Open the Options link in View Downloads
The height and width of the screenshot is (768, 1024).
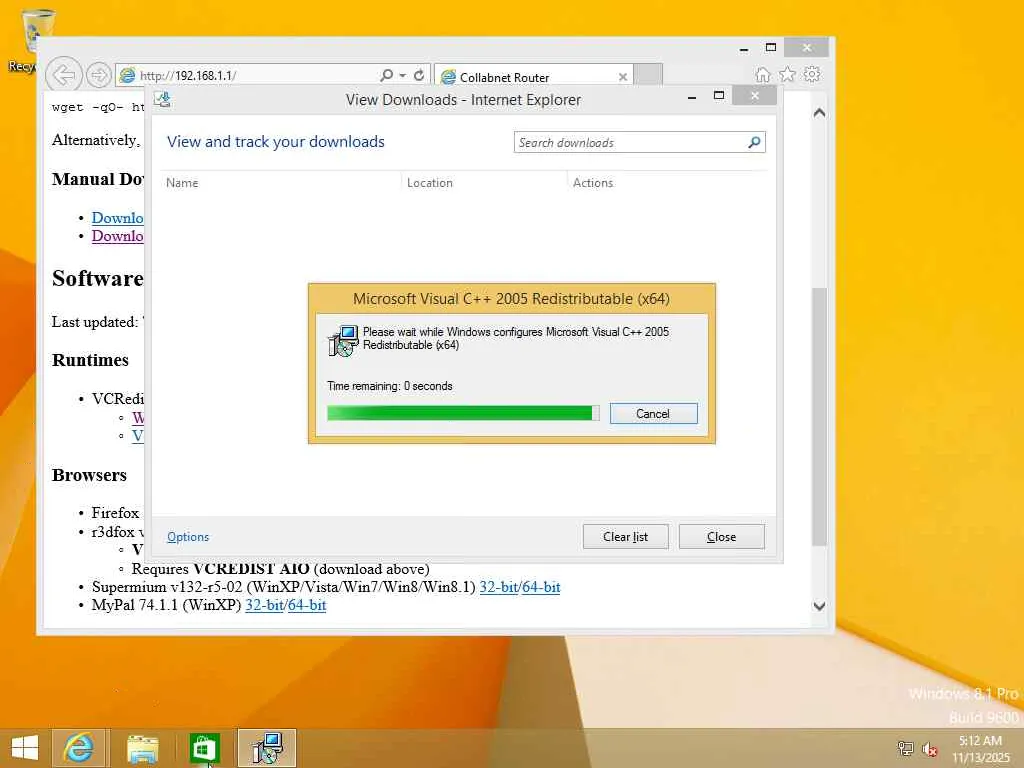(188, 537)
